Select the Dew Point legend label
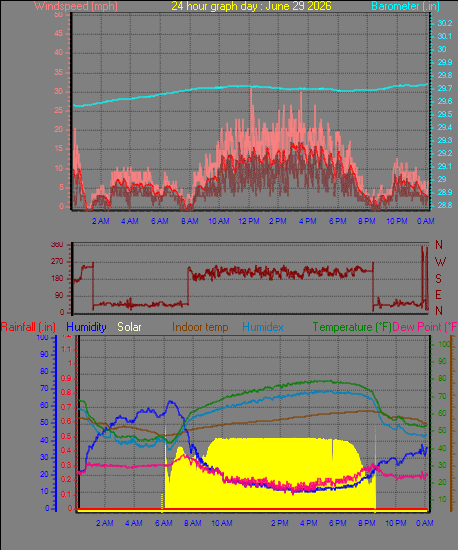The width and height of the screenshot is (458, 550). 425,327
